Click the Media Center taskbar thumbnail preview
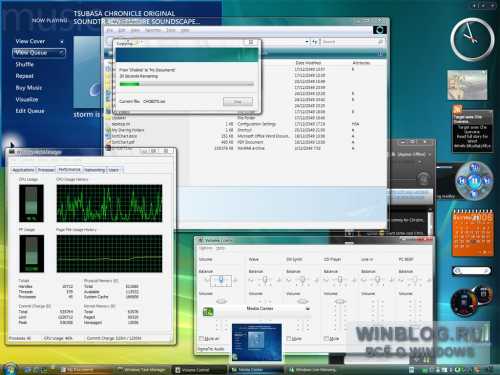This screenshot has width=500, height=375. tap(256, 342)
